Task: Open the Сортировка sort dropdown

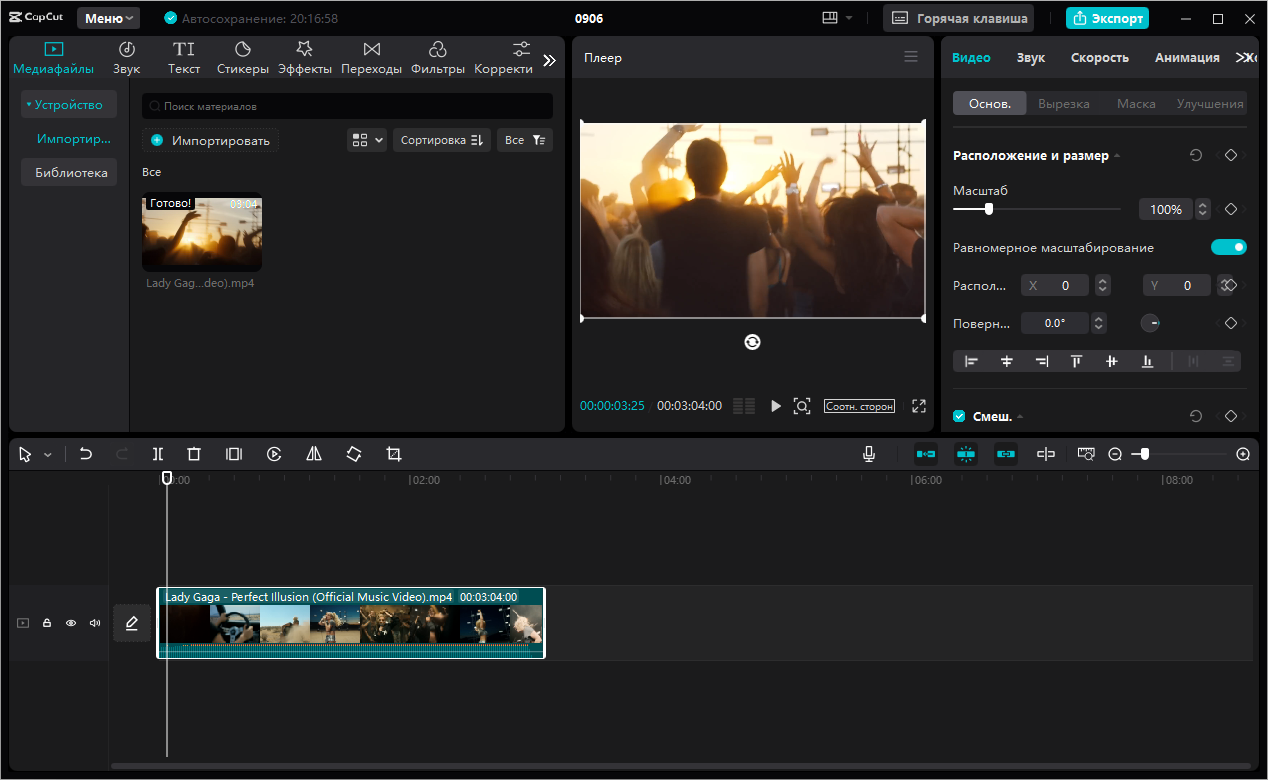Action: [442, 140]
